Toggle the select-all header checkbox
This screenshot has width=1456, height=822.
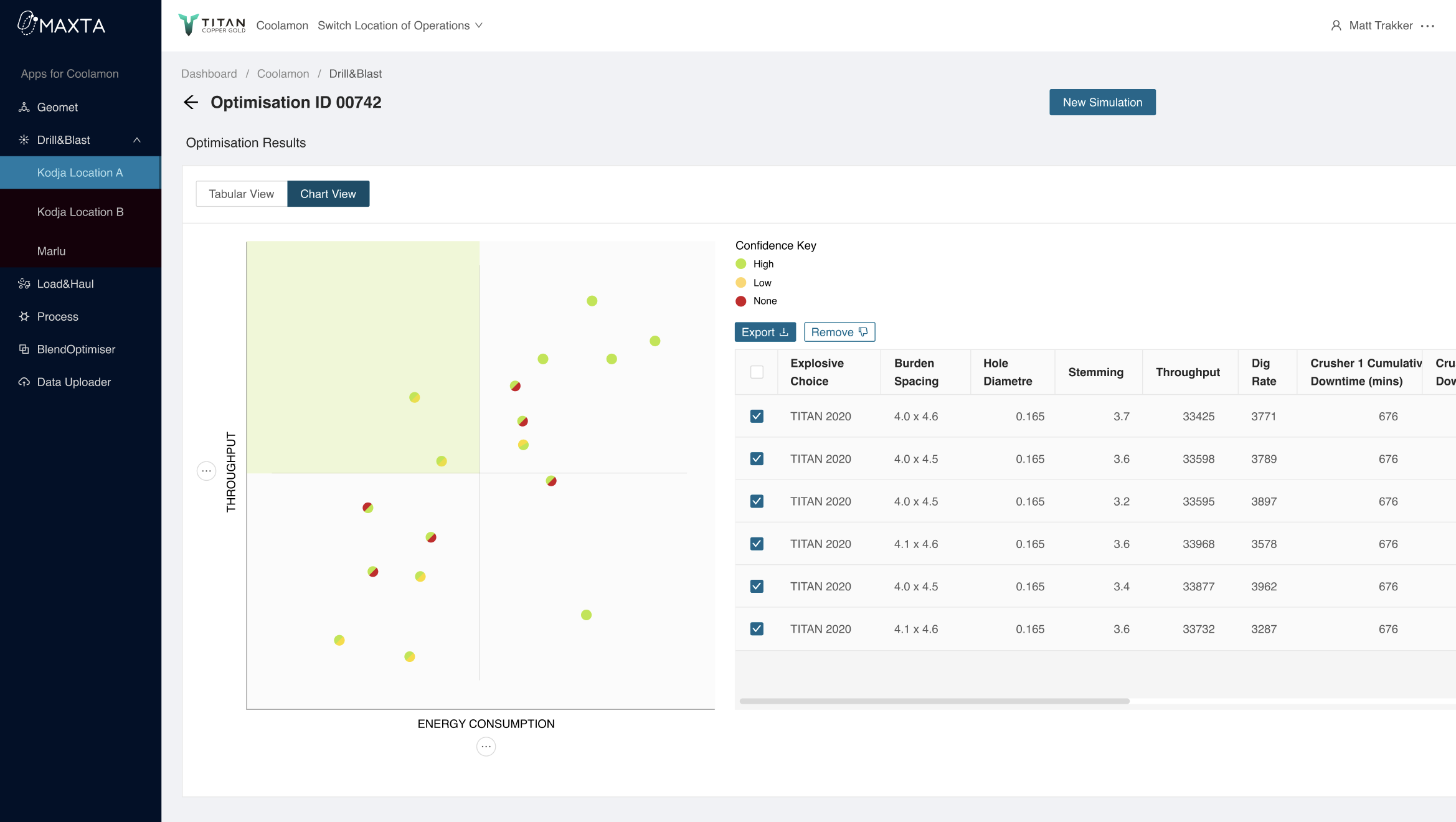[x=757, y=372]
